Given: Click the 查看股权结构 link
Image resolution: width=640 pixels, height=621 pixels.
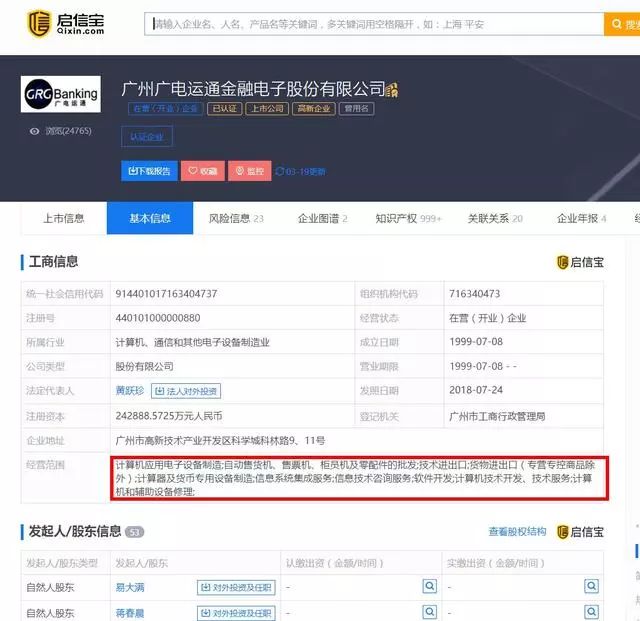Looking at the screenshot, I should [517, 531].
